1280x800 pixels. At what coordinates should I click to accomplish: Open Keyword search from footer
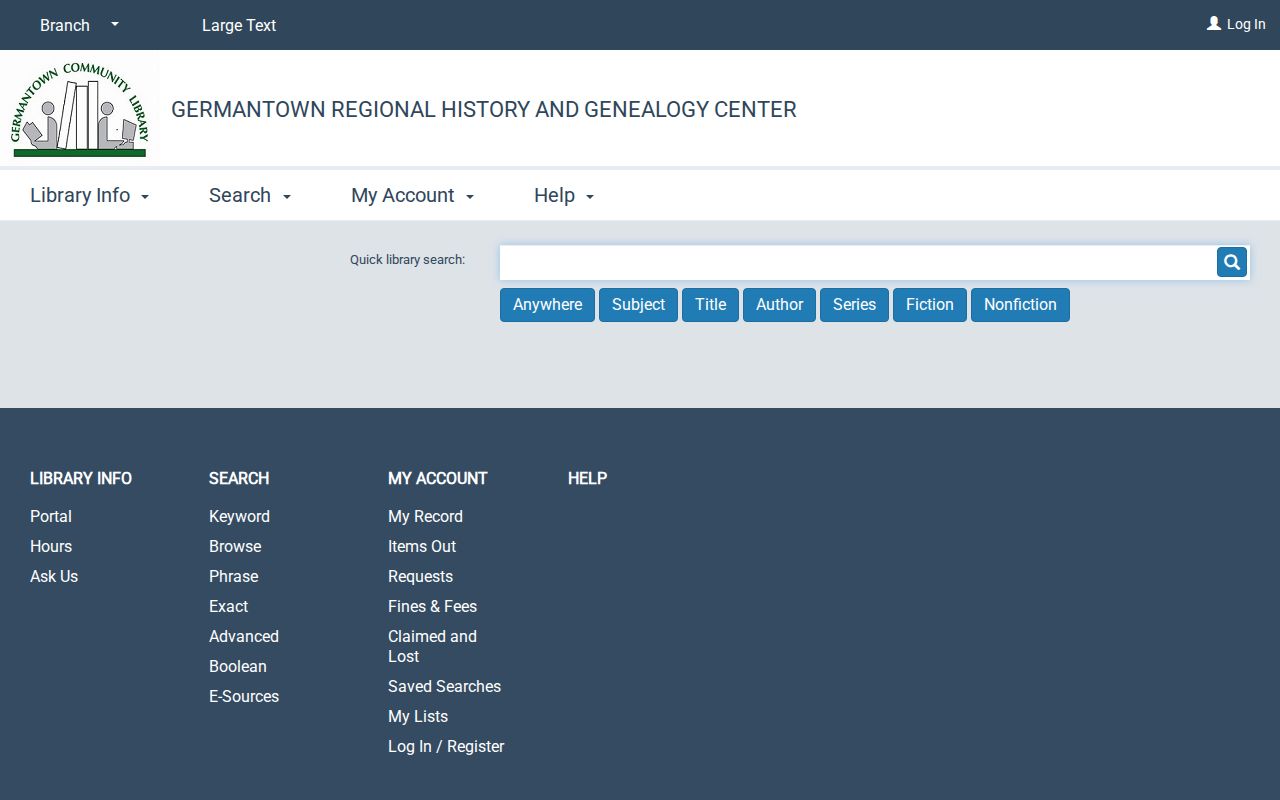tap(239, 516)
